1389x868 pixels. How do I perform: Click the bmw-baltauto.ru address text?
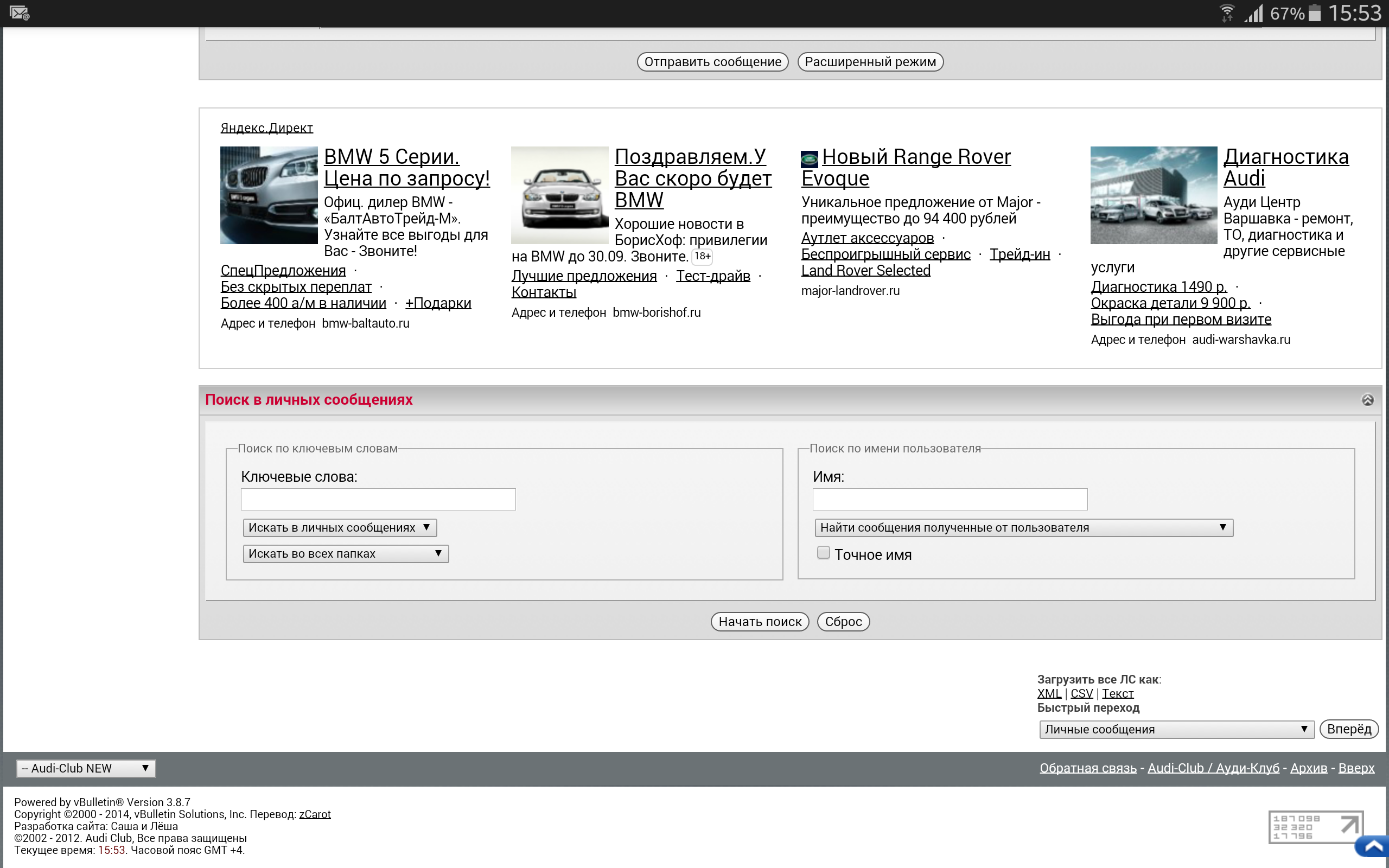366,323
